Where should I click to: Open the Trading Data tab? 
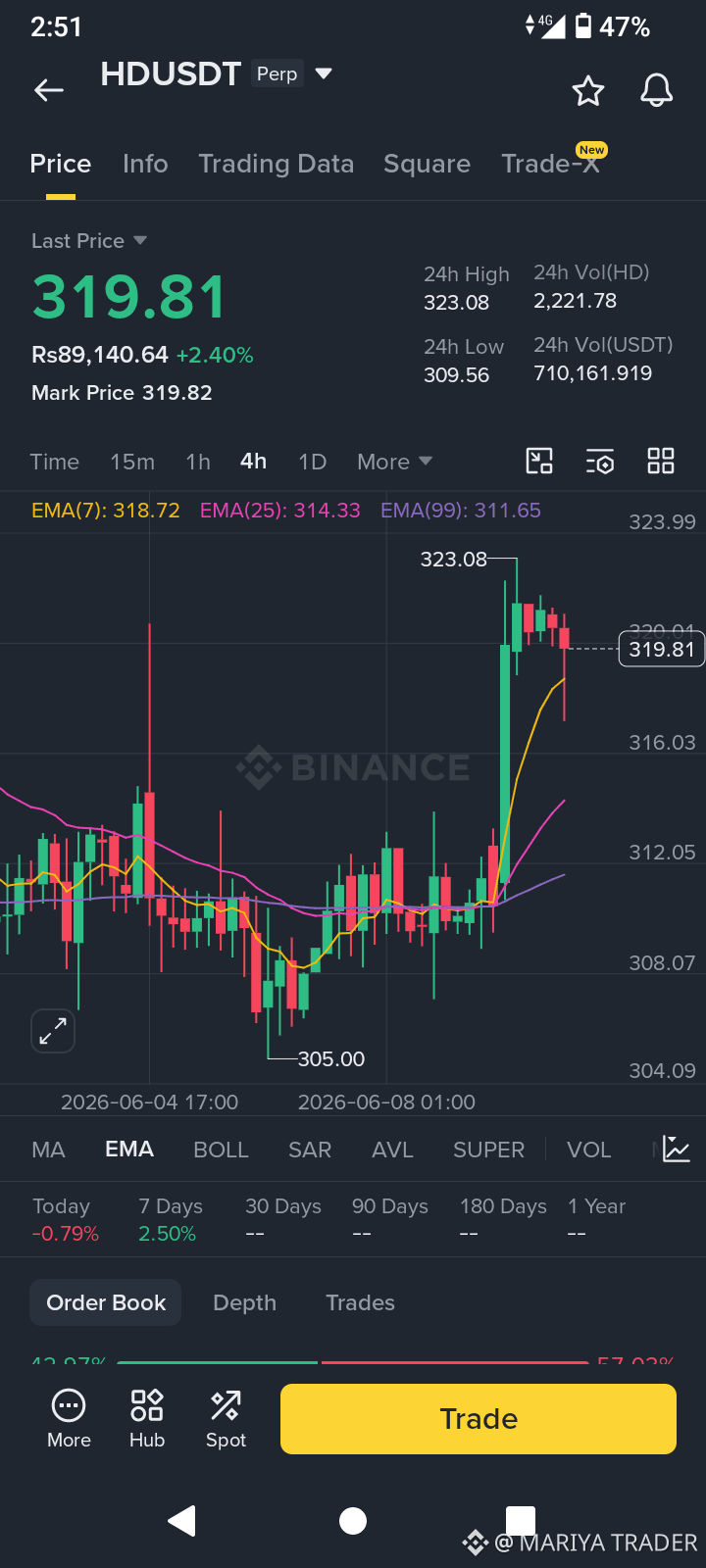click(x=277, y=164)
